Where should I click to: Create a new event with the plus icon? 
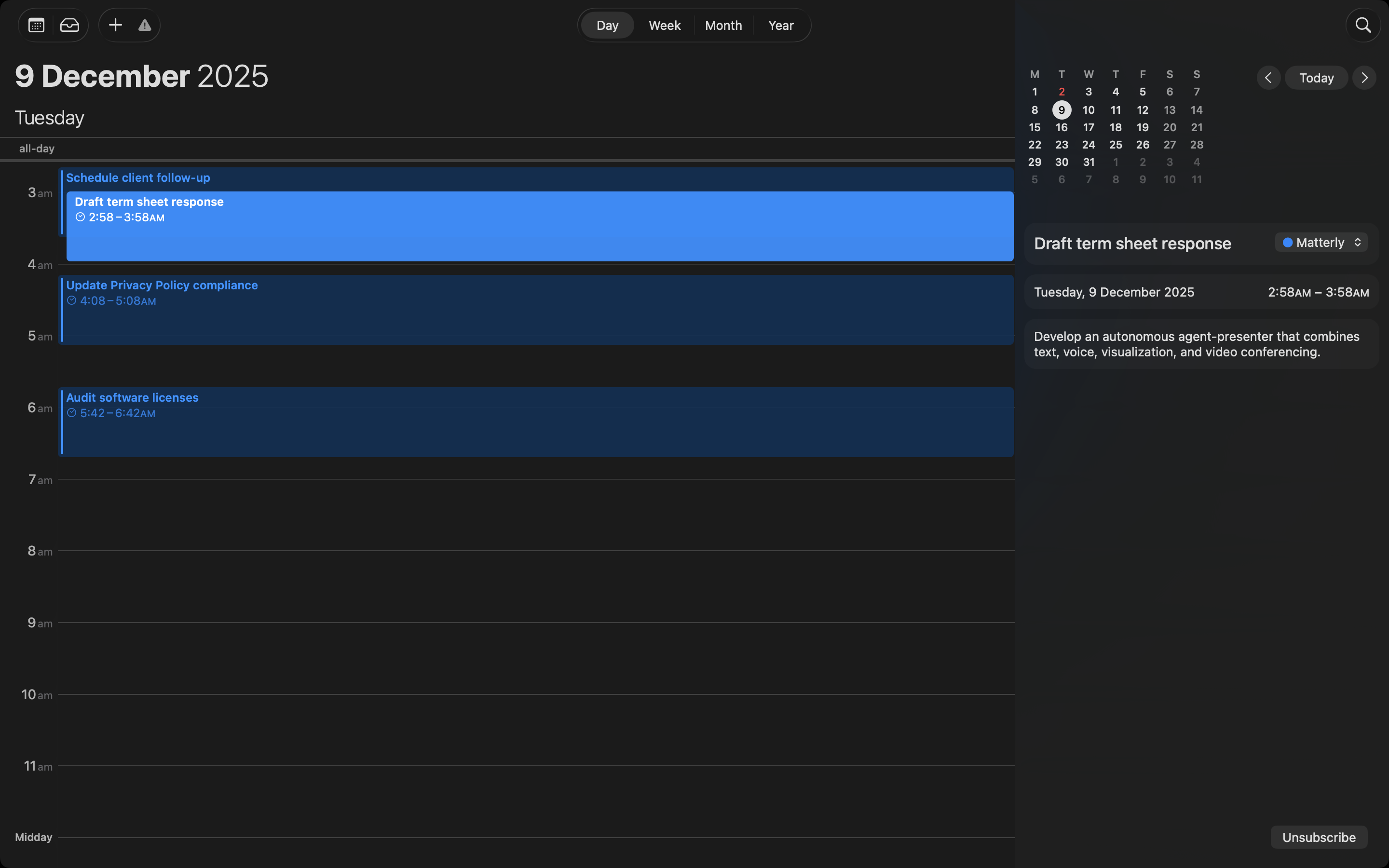pos(114,25)
